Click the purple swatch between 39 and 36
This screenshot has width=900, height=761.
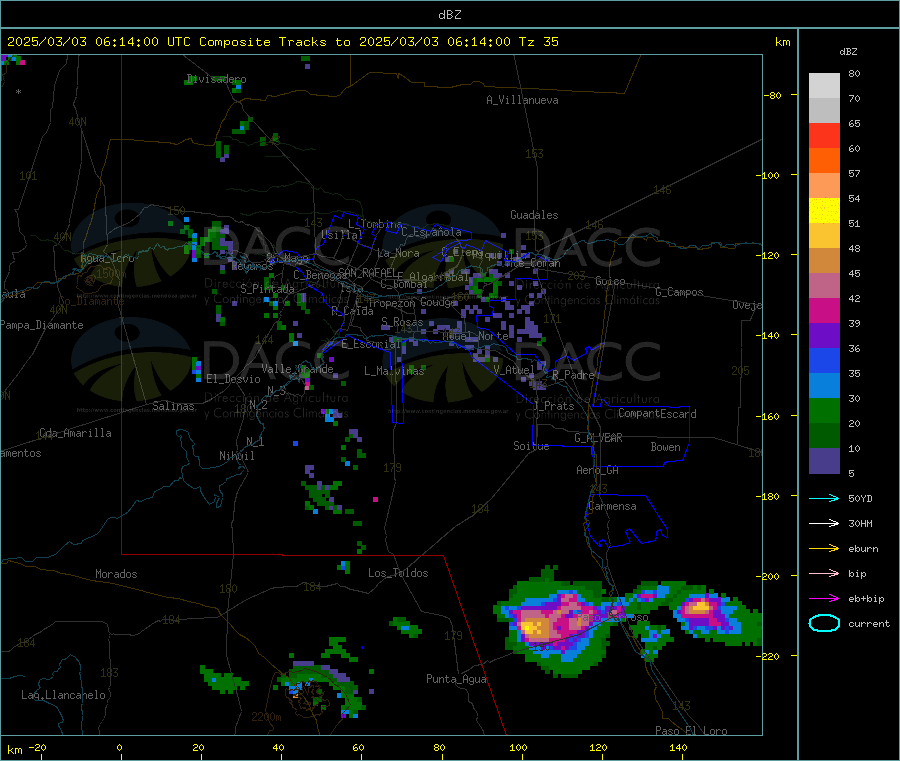click(824, 336)
